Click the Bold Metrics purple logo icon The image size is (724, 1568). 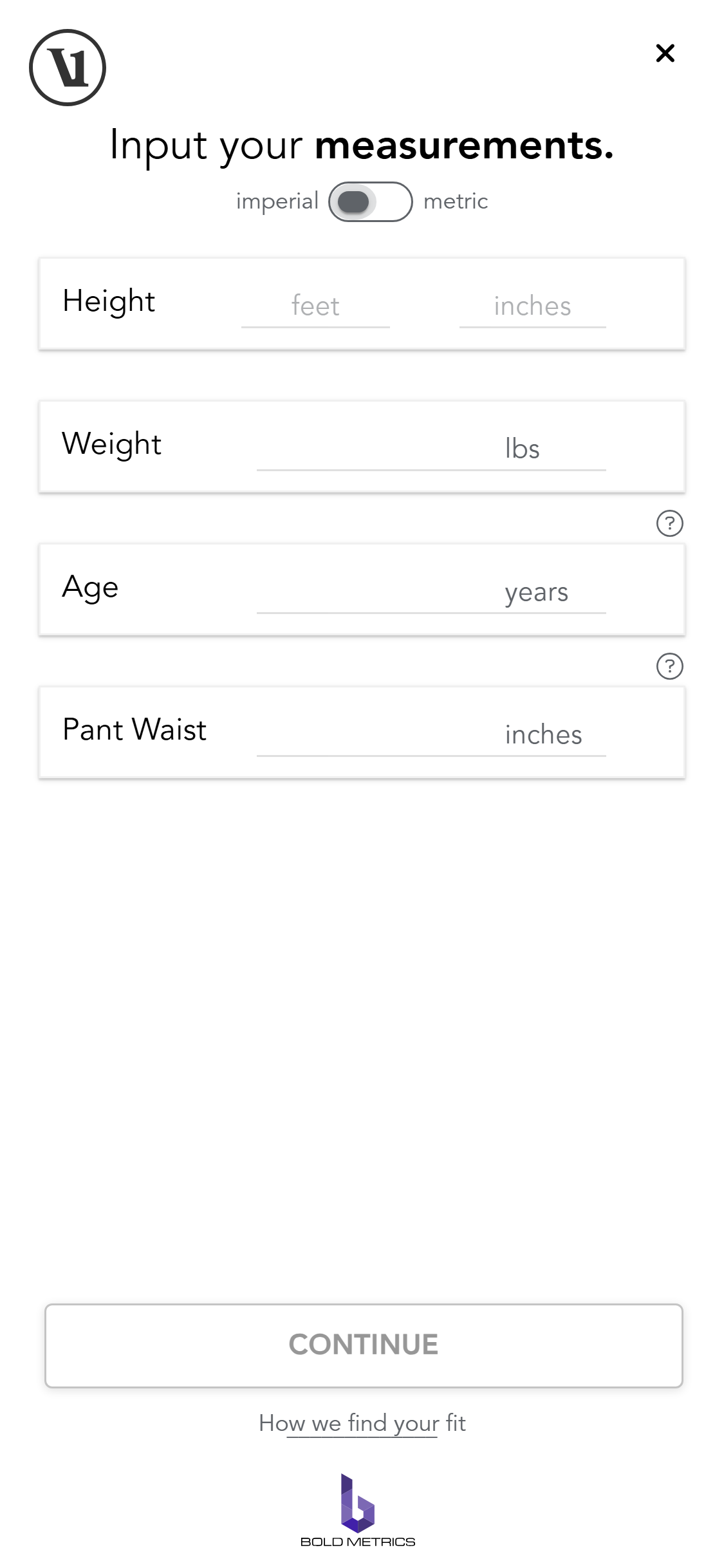pos(358,1503)
